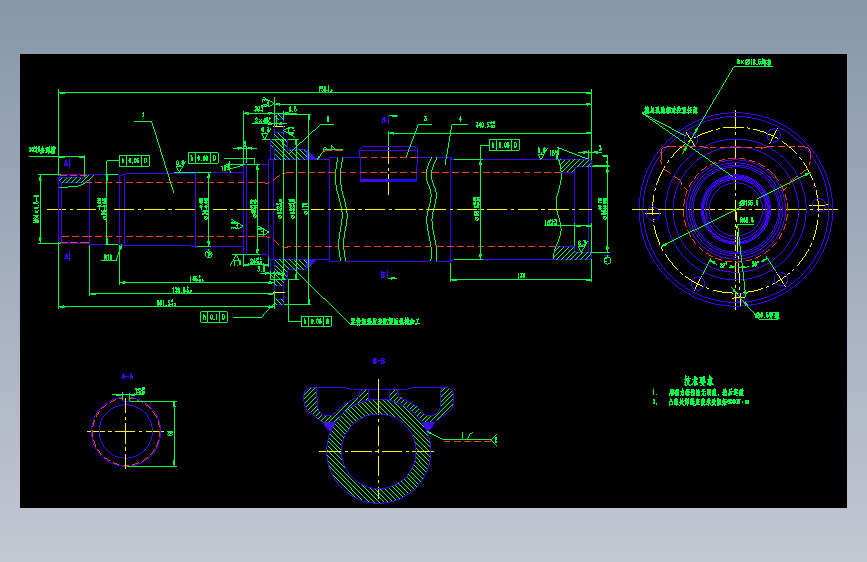This screenshot has width=867, height=562.
Task: Pick the 0.1 D tolerance frame below the shaft
Action: (x=214, y=317)
